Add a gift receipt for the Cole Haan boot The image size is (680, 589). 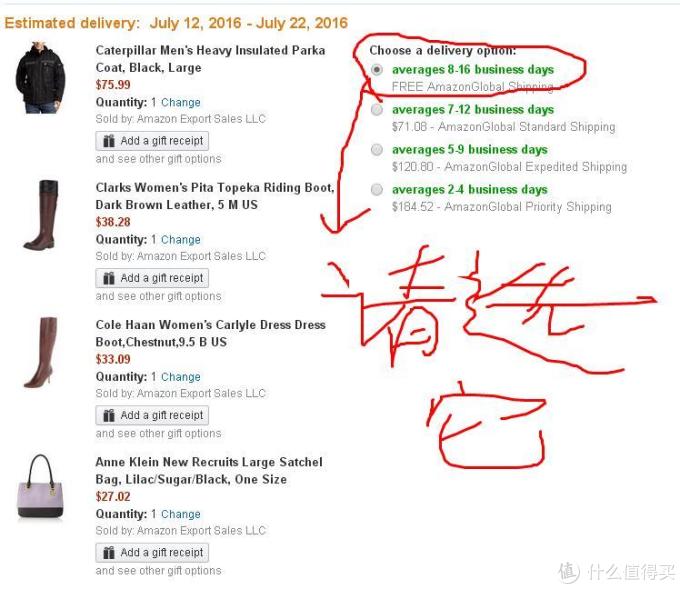[x=152, y=416]
